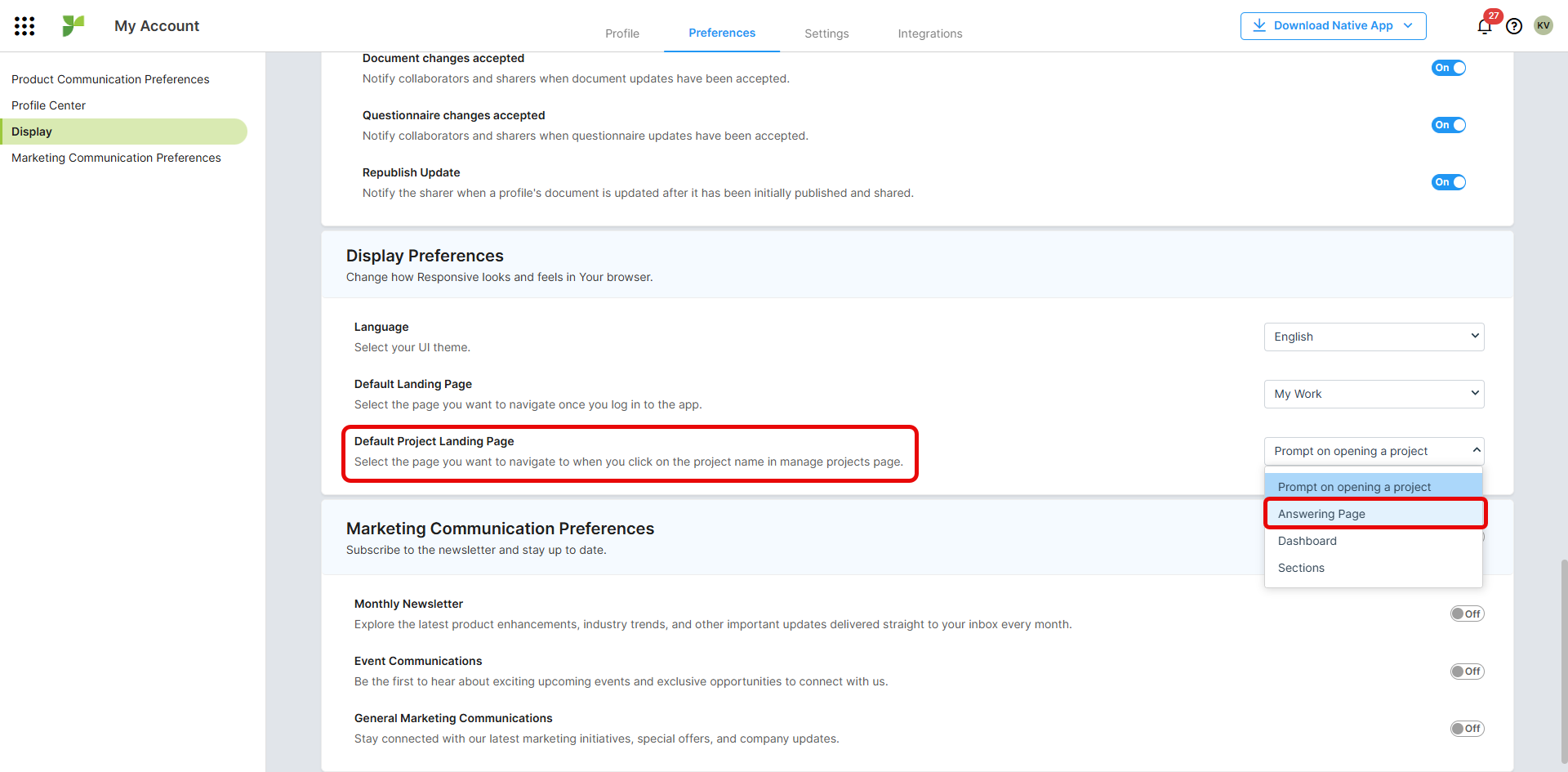This screenshot has width=1568, height=772.
Task: Open the notifications bell
Action: coord(1485,26)
